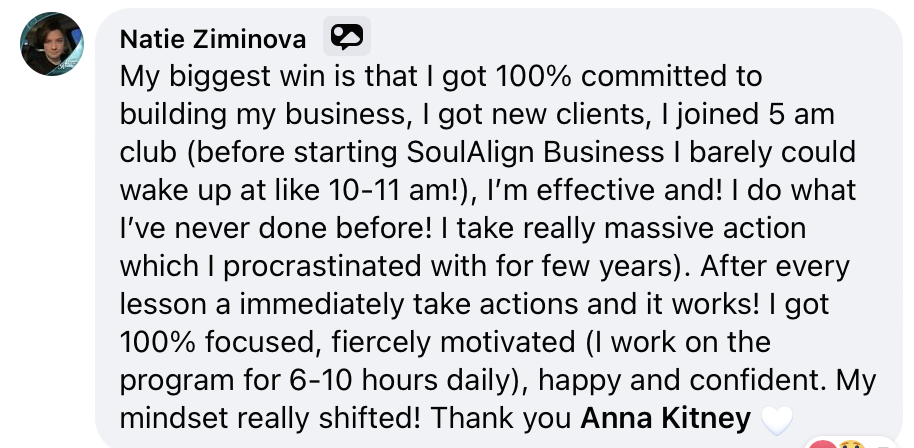Open the comment's reactions summary pill

852,443
